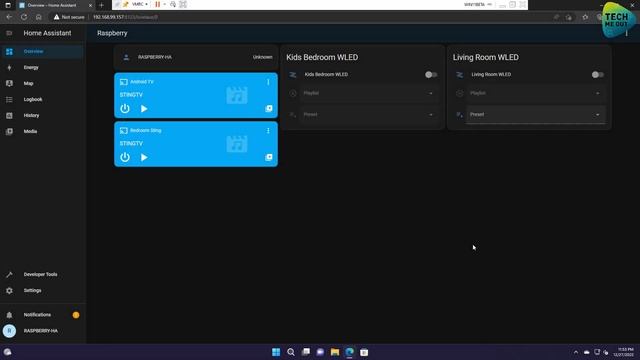
Task: Open Living Room WLED Preset dropdown
Action: (x=535, y=115)
